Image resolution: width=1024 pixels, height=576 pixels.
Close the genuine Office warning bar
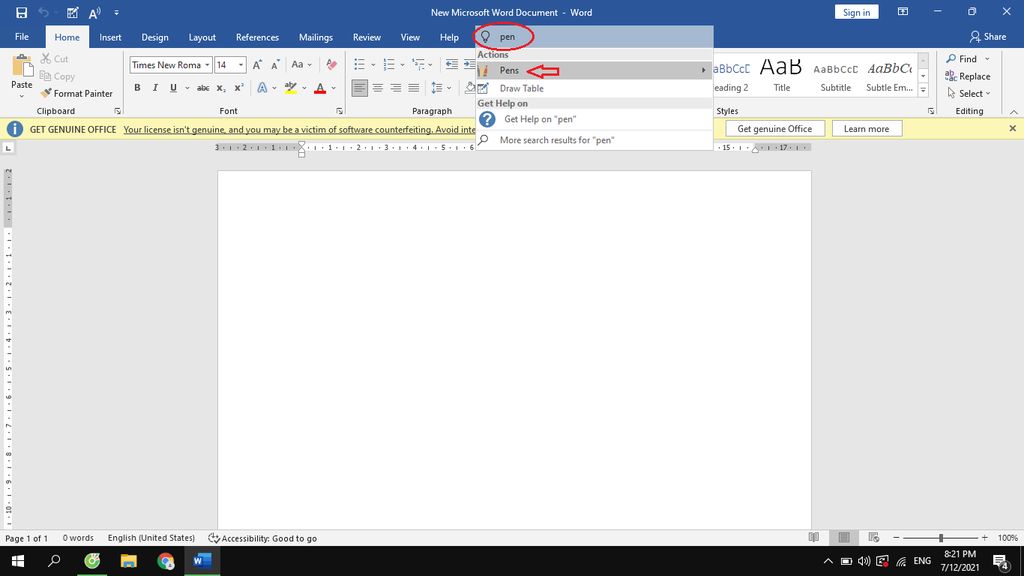(x=1012, y=129)
